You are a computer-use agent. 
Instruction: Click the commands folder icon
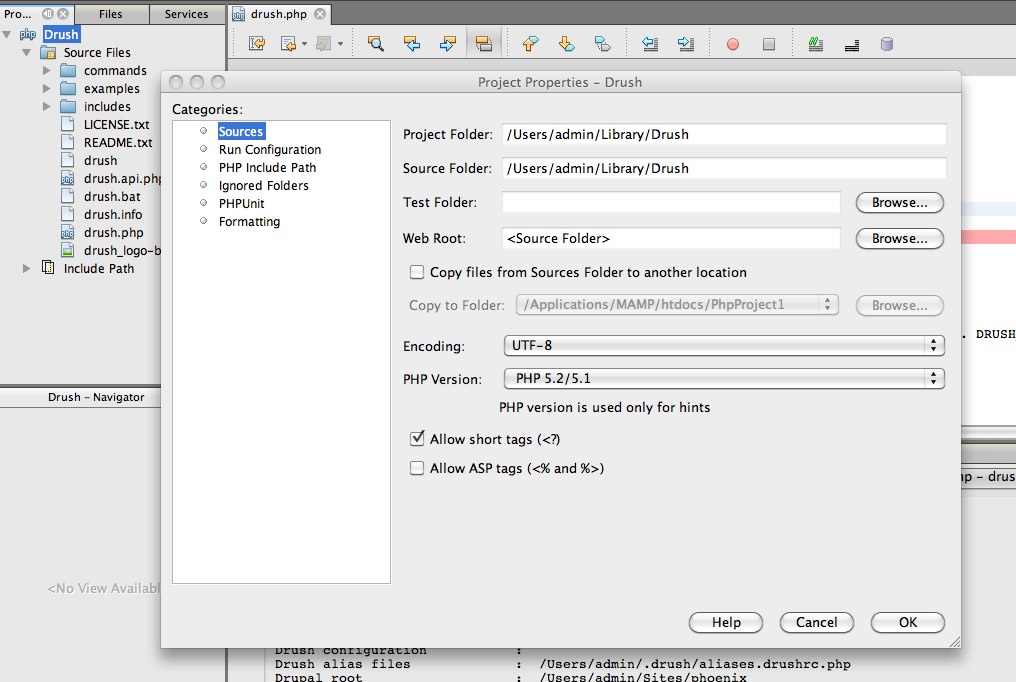coord(68,70)
